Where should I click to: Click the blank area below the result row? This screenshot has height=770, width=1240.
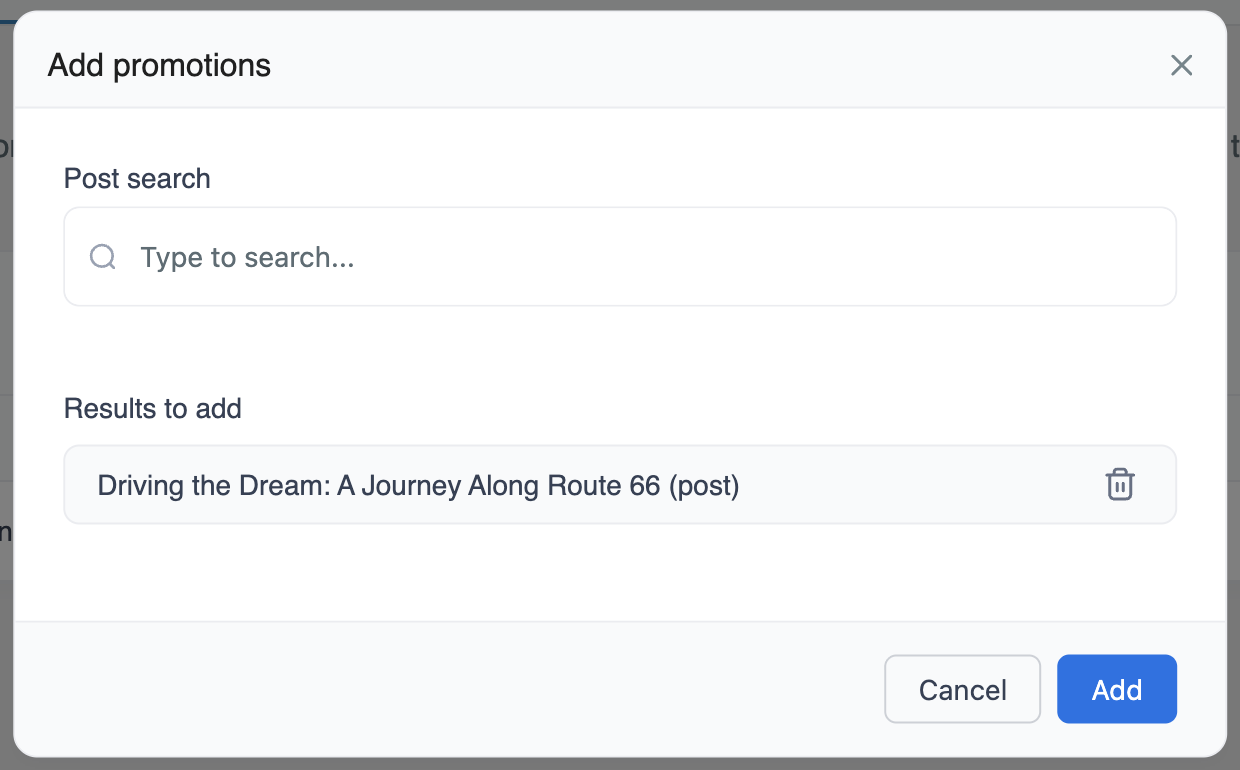[x=620, y=570]
